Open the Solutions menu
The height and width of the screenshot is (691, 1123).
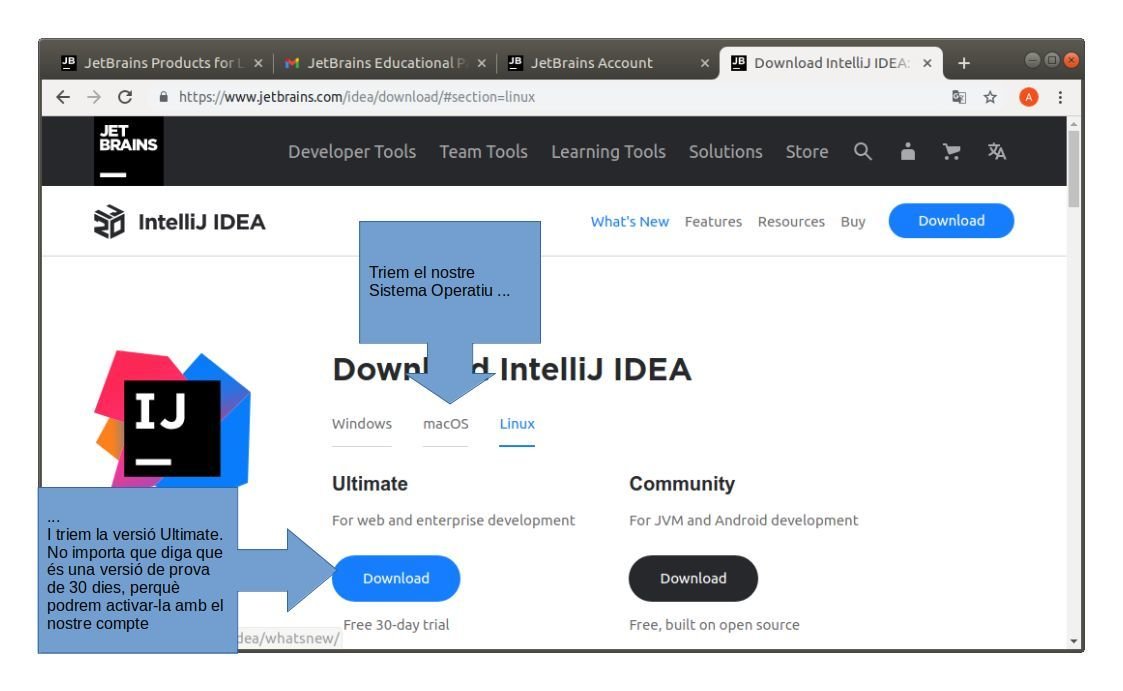point(726,152)
